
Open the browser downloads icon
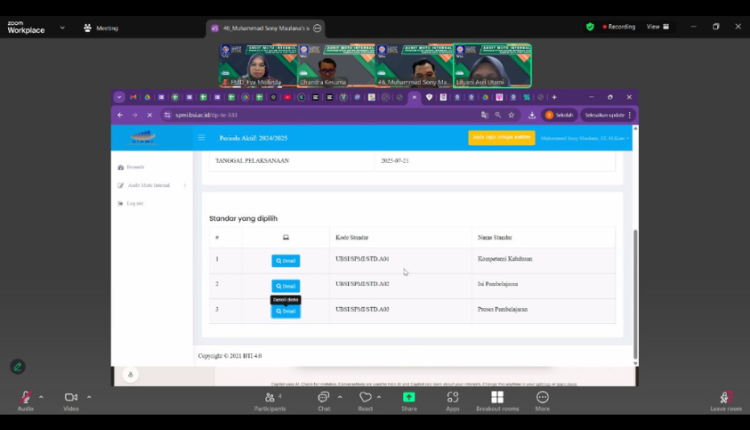(532, 115)
